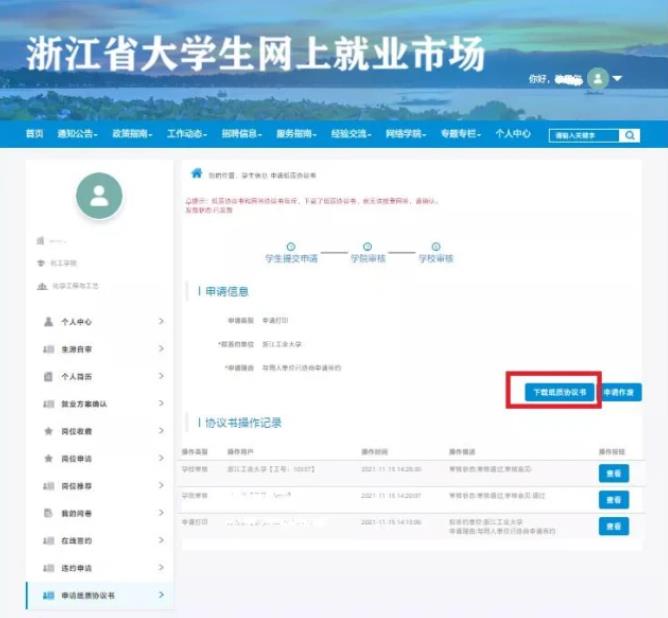Expand the 通知公告 navigation dropdown
The height and width of the screenshot is (618, 668).
(77, 134)
